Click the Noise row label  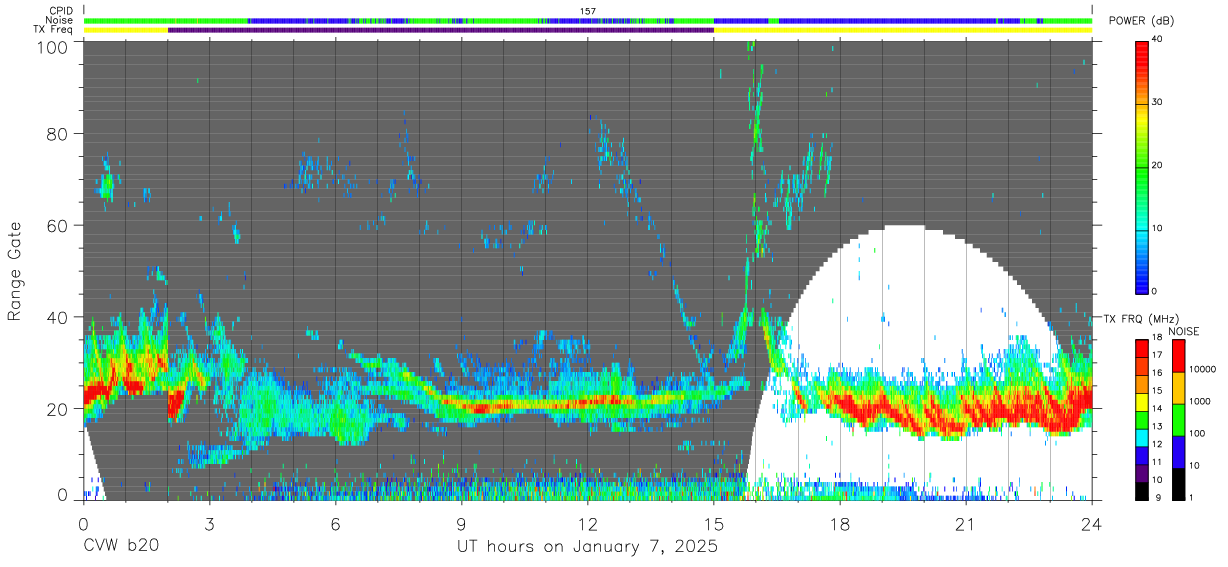58,20
